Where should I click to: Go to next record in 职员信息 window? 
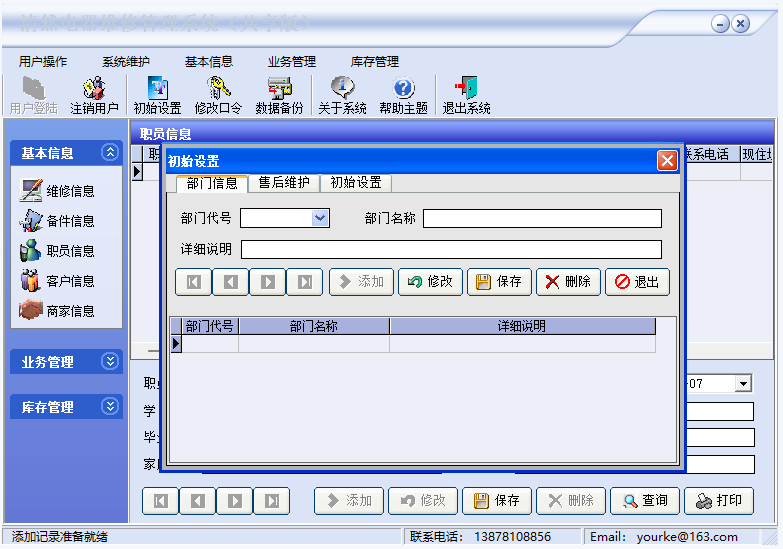pos(235,501)
